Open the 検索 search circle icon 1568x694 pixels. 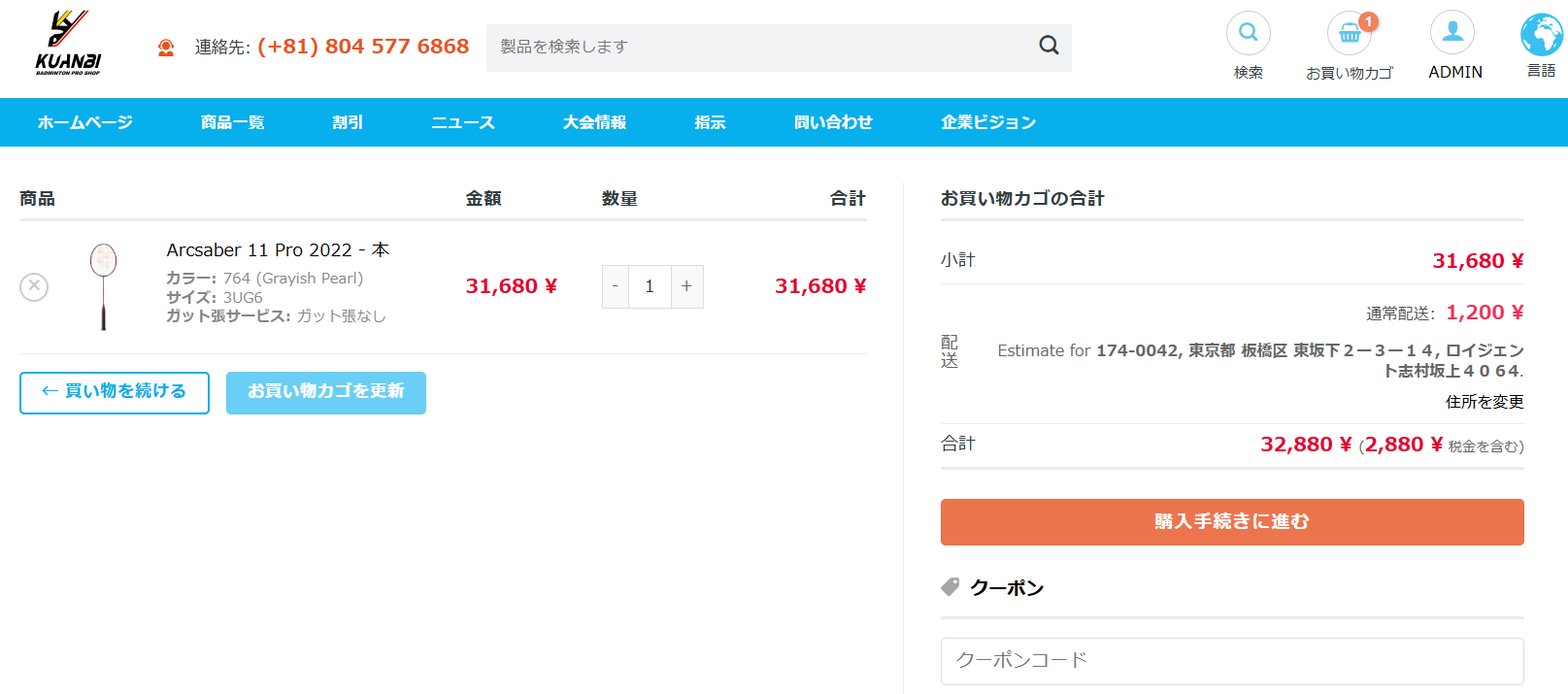1248,33
